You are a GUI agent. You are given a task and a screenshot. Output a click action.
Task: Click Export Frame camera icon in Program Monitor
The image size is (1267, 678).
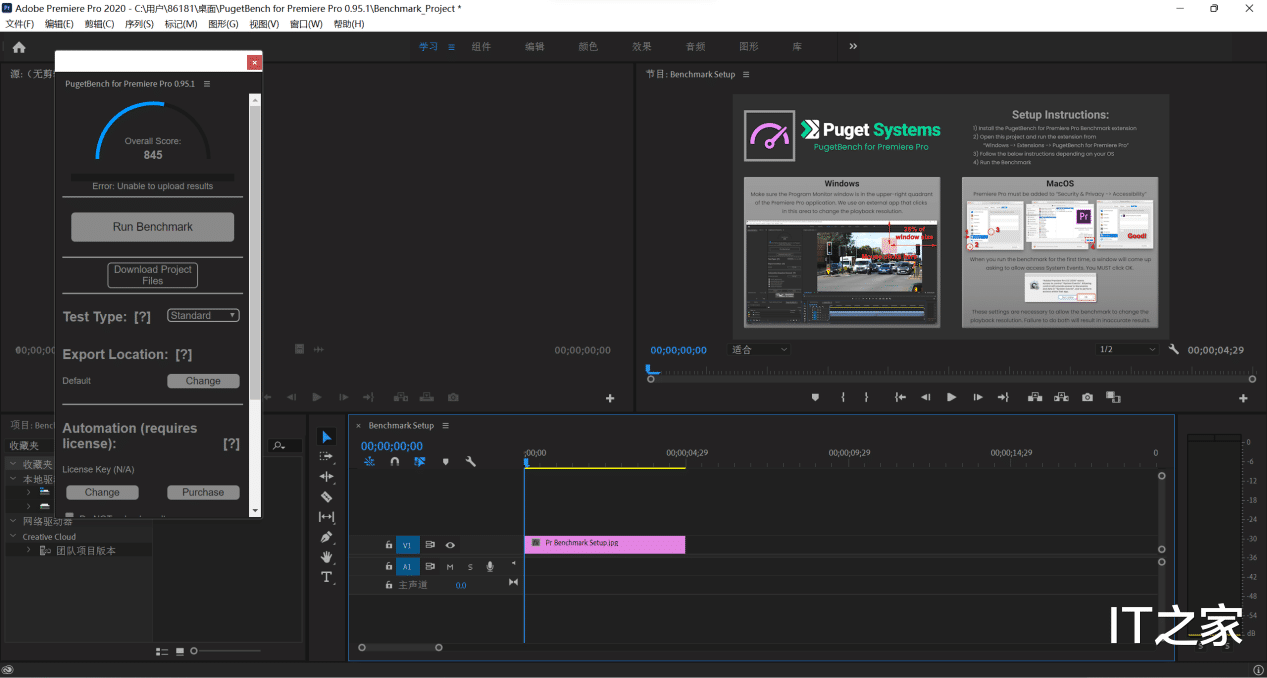[x=1087, y=397]
